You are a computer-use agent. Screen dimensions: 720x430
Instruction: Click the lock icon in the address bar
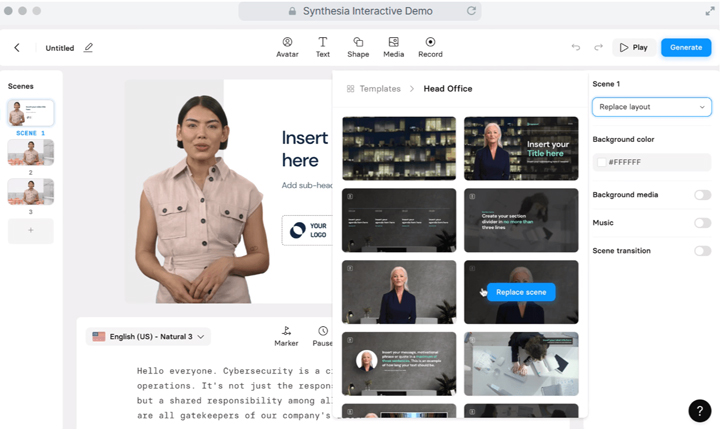point(292,11)
